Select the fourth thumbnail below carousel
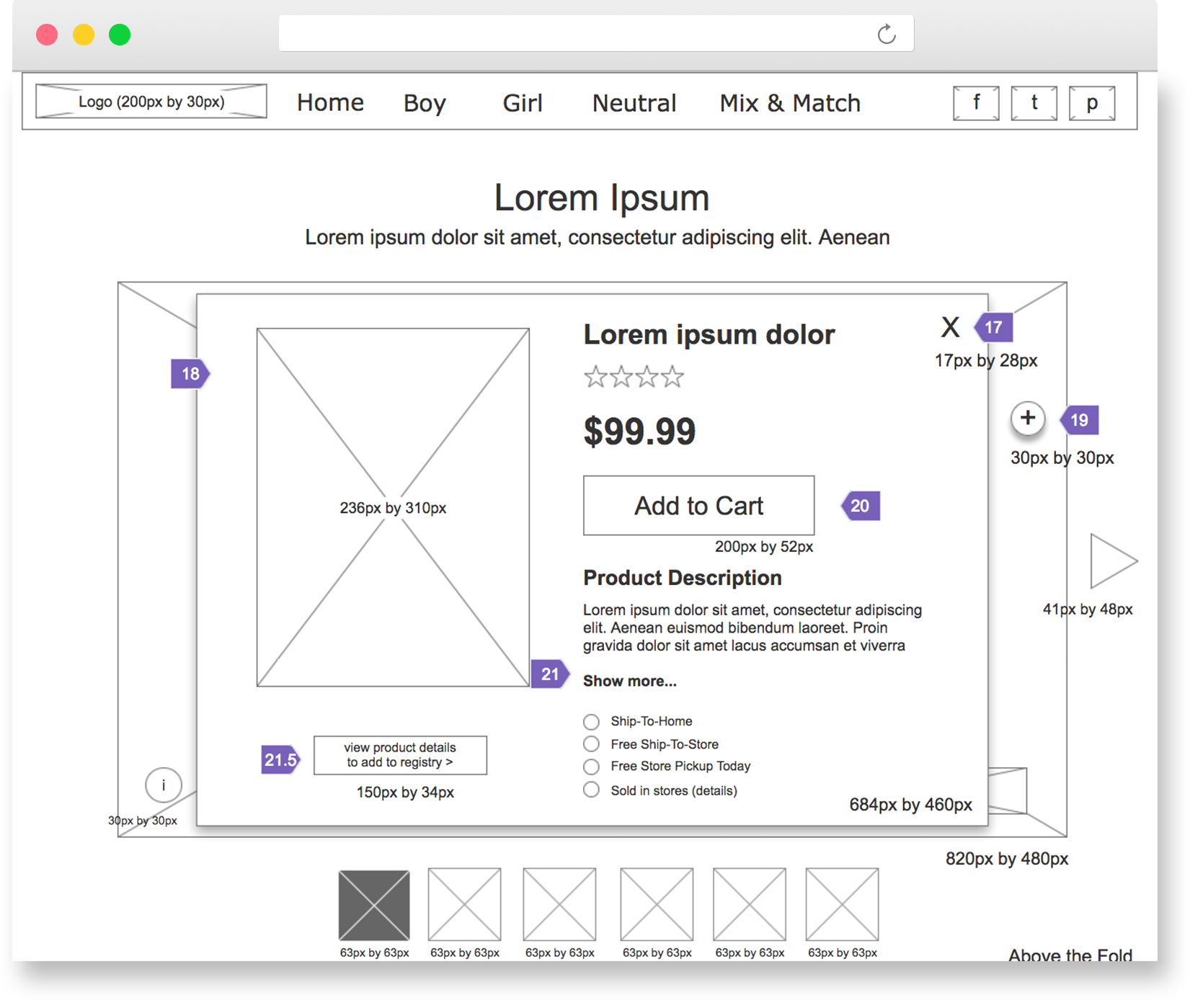Viewport: 1190px width, 1008px height. point(657,905)
